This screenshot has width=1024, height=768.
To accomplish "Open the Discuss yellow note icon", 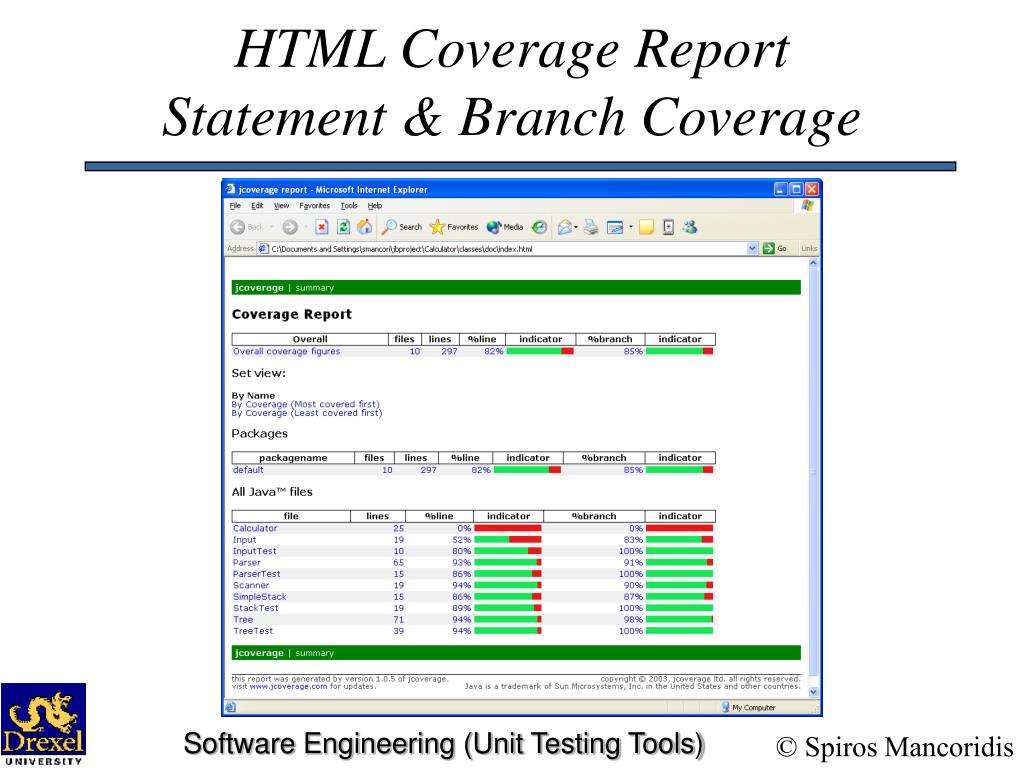I will 647,227.
